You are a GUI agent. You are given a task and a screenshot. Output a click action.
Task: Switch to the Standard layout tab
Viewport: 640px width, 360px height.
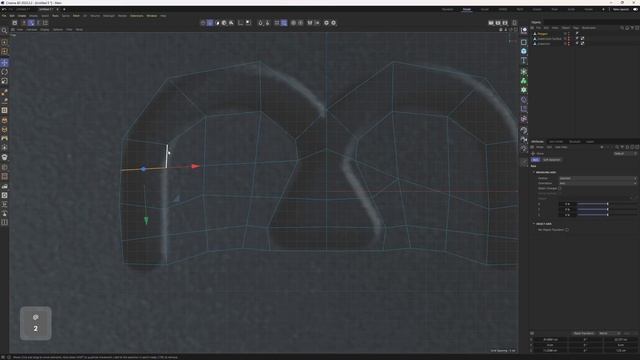tap(447, 9)
